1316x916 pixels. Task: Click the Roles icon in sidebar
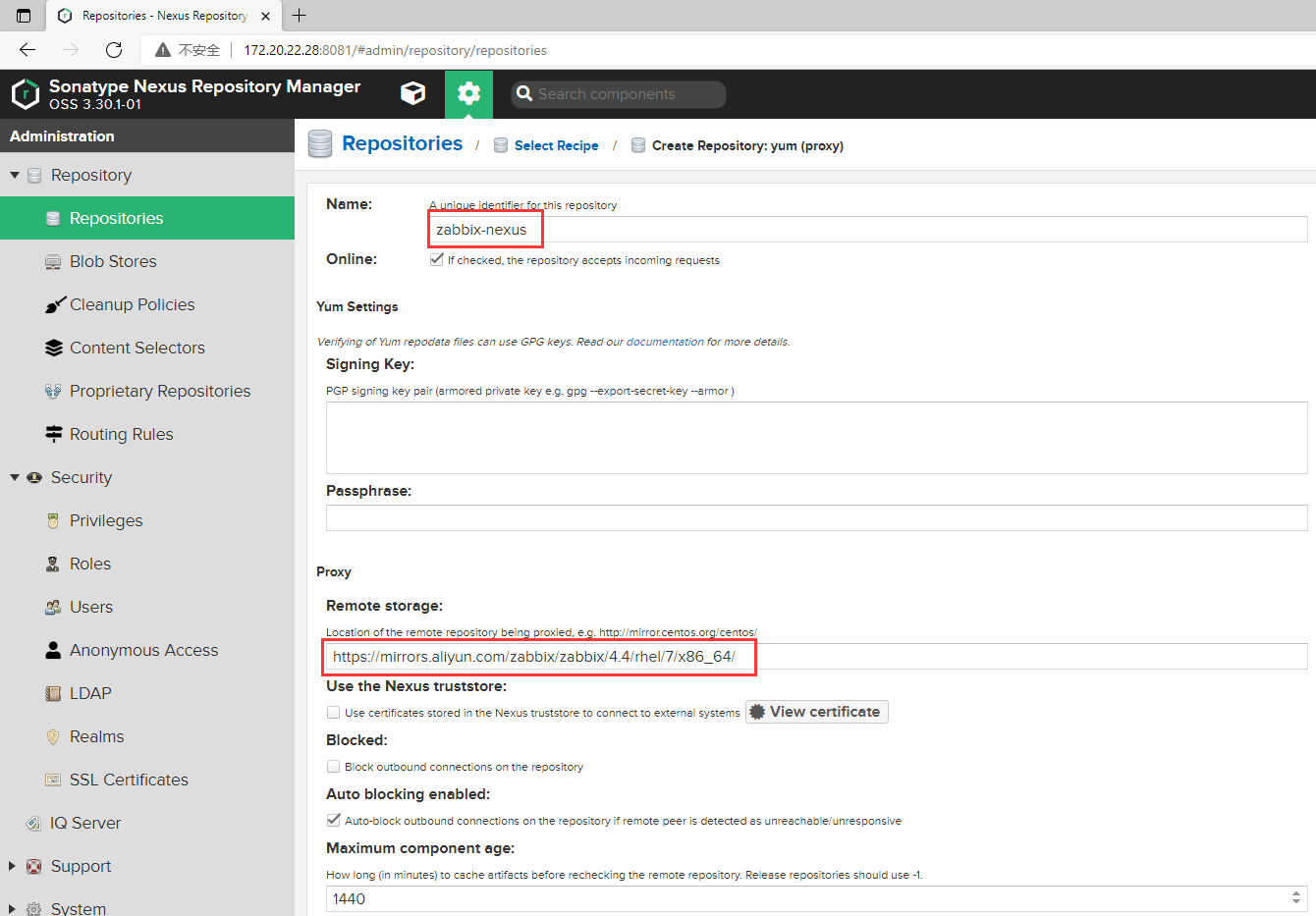click(x=53, y=564)
